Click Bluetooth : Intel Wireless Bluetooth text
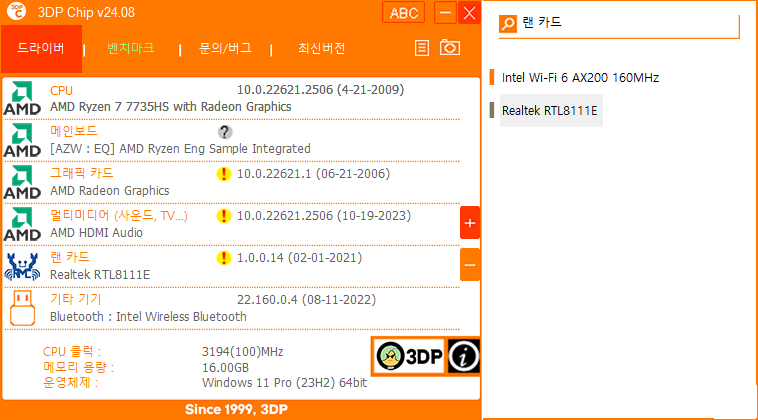This screenshot has height=420, width=758. pos(148,317)
